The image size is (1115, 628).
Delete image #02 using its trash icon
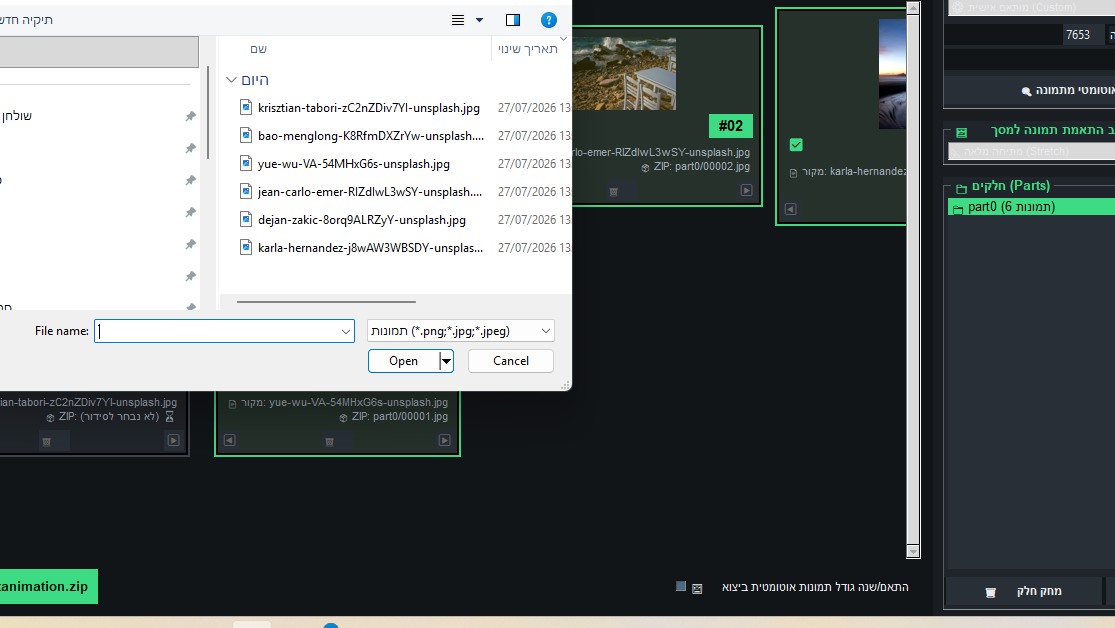click(x=613, y=191)
